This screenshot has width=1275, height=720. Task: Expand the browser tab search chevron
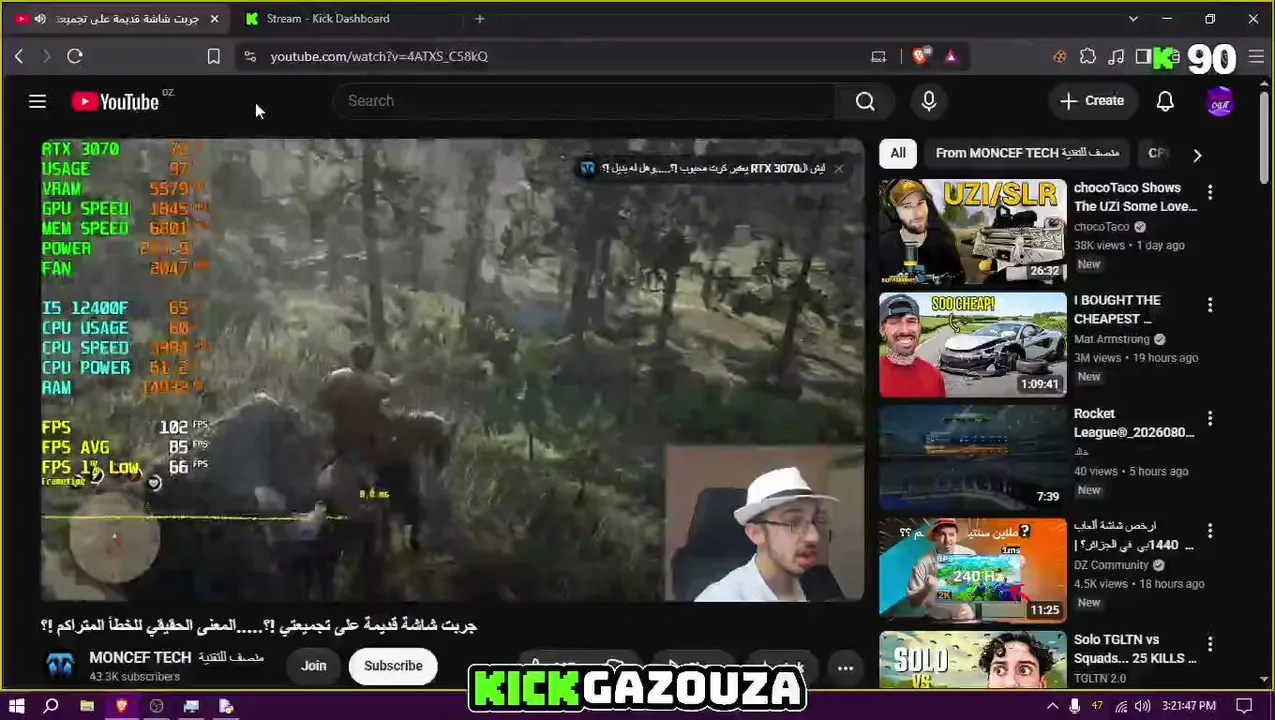pyautogui.click(x=1133, y=19)
